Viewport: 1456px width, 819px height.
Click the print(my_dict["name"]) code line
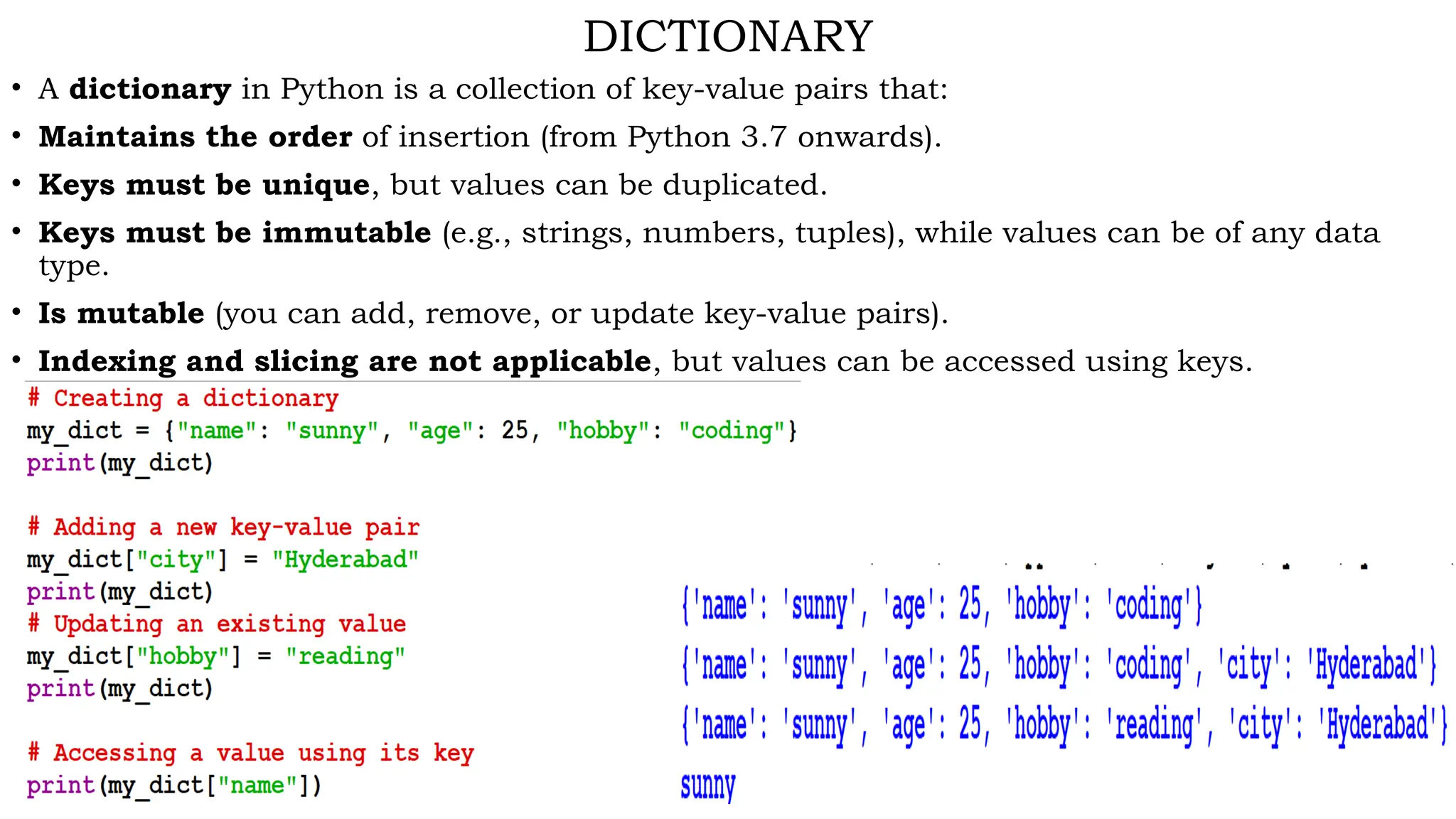[x=174, y=786]
